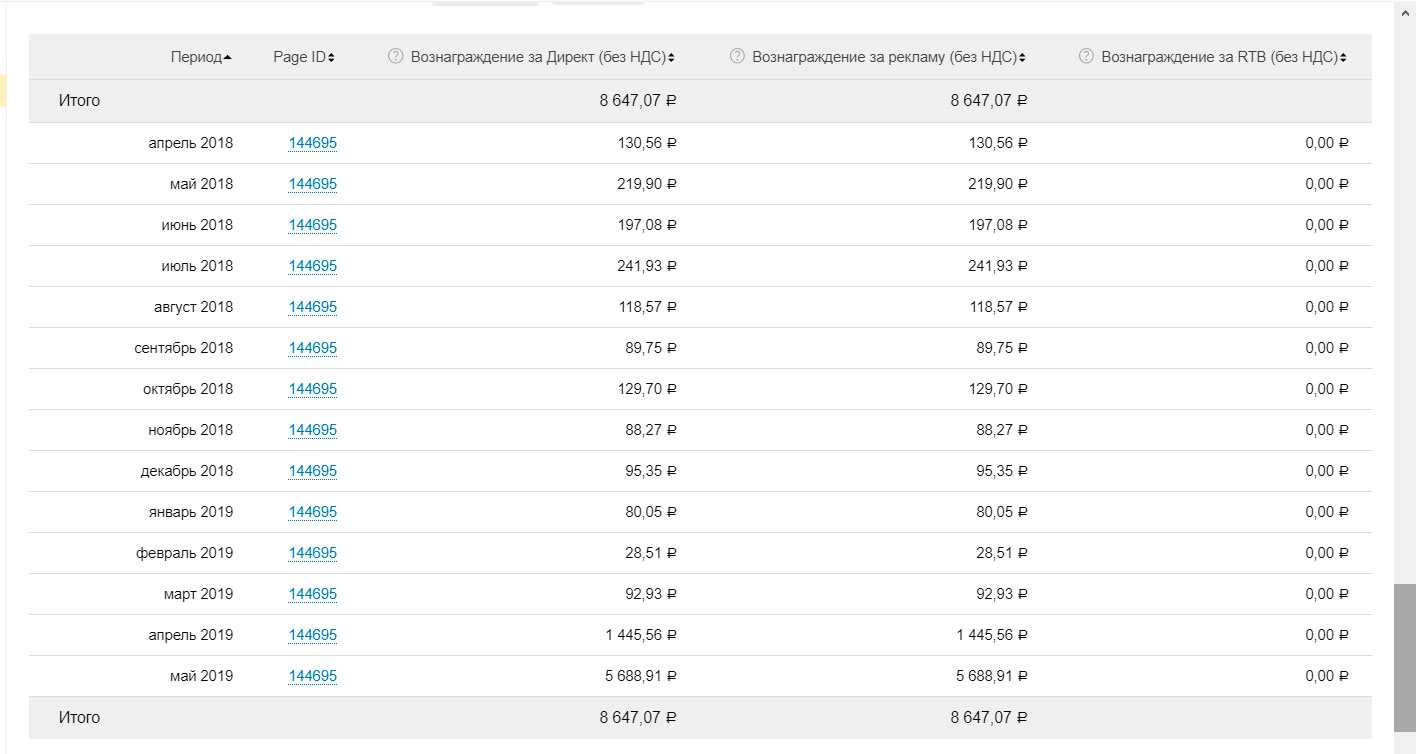Click help icon beside Вознаграждение за RTB
The width and height of the screenshot is (1416, 754).
point(1086,57)
